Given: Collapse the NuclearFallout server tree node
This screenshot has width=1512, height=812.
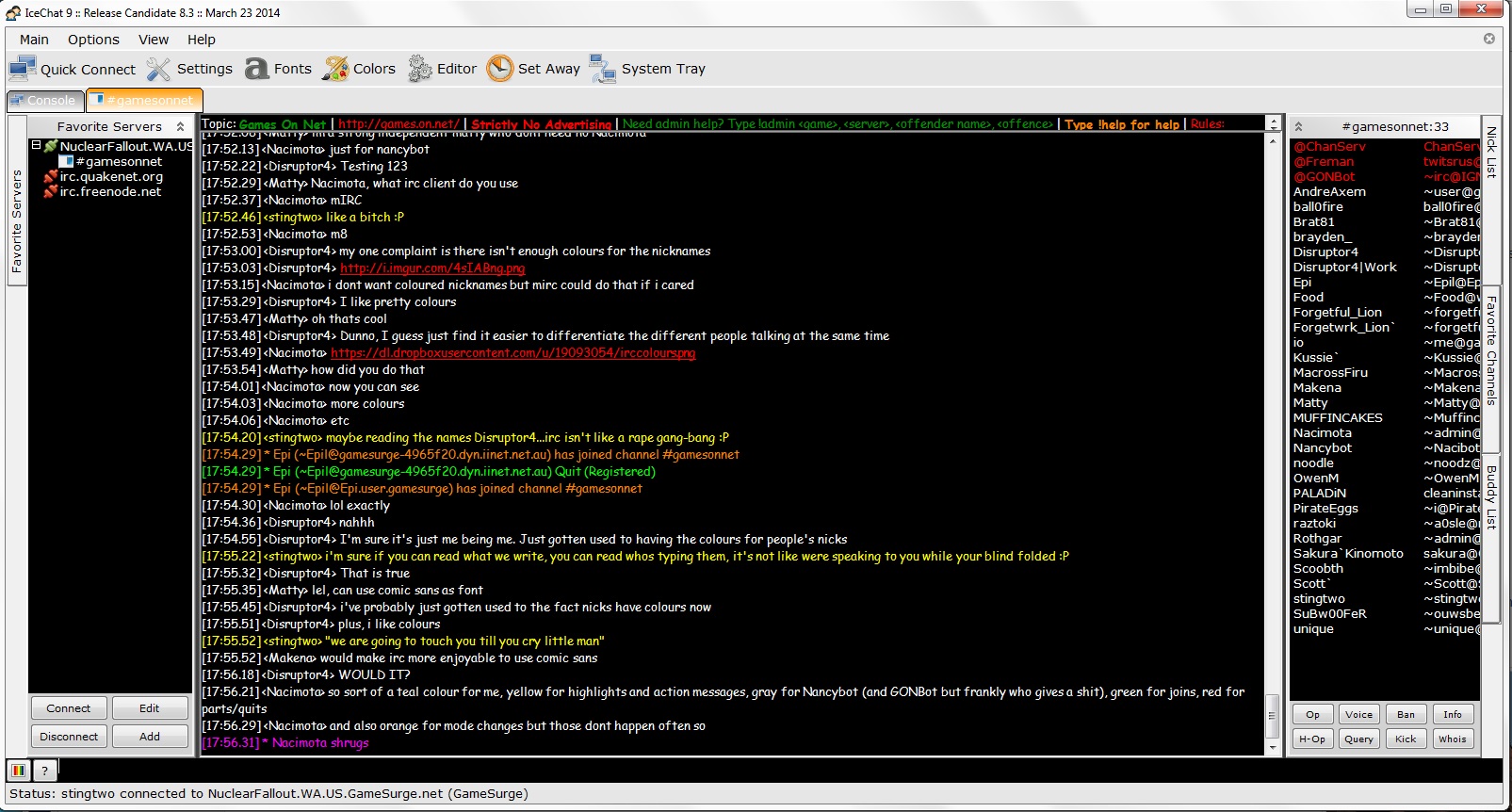Looking at the screenshot, I should click(37, 146).
